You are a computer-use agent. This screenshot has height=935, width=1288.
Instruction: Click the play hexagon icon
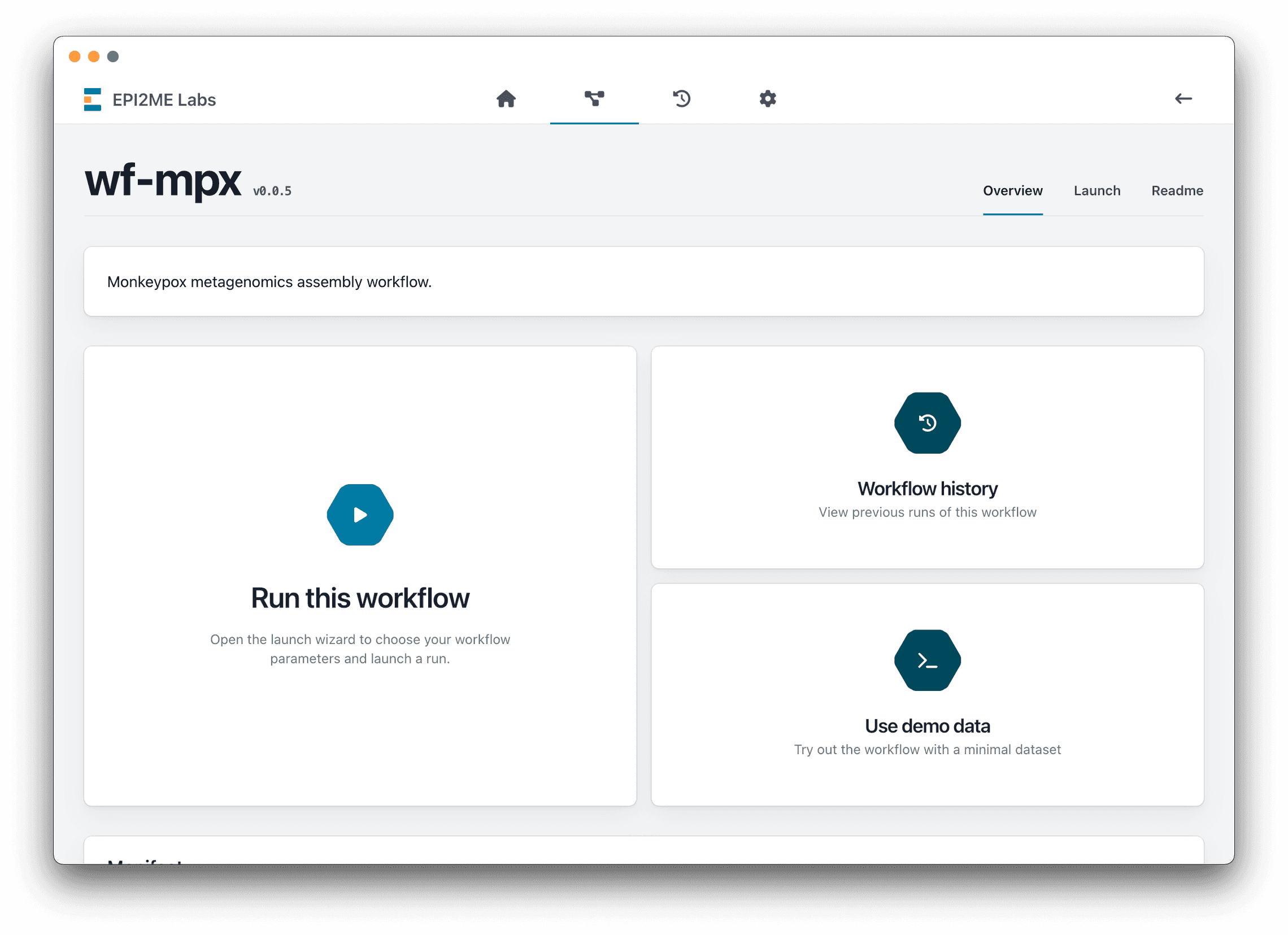360,515
